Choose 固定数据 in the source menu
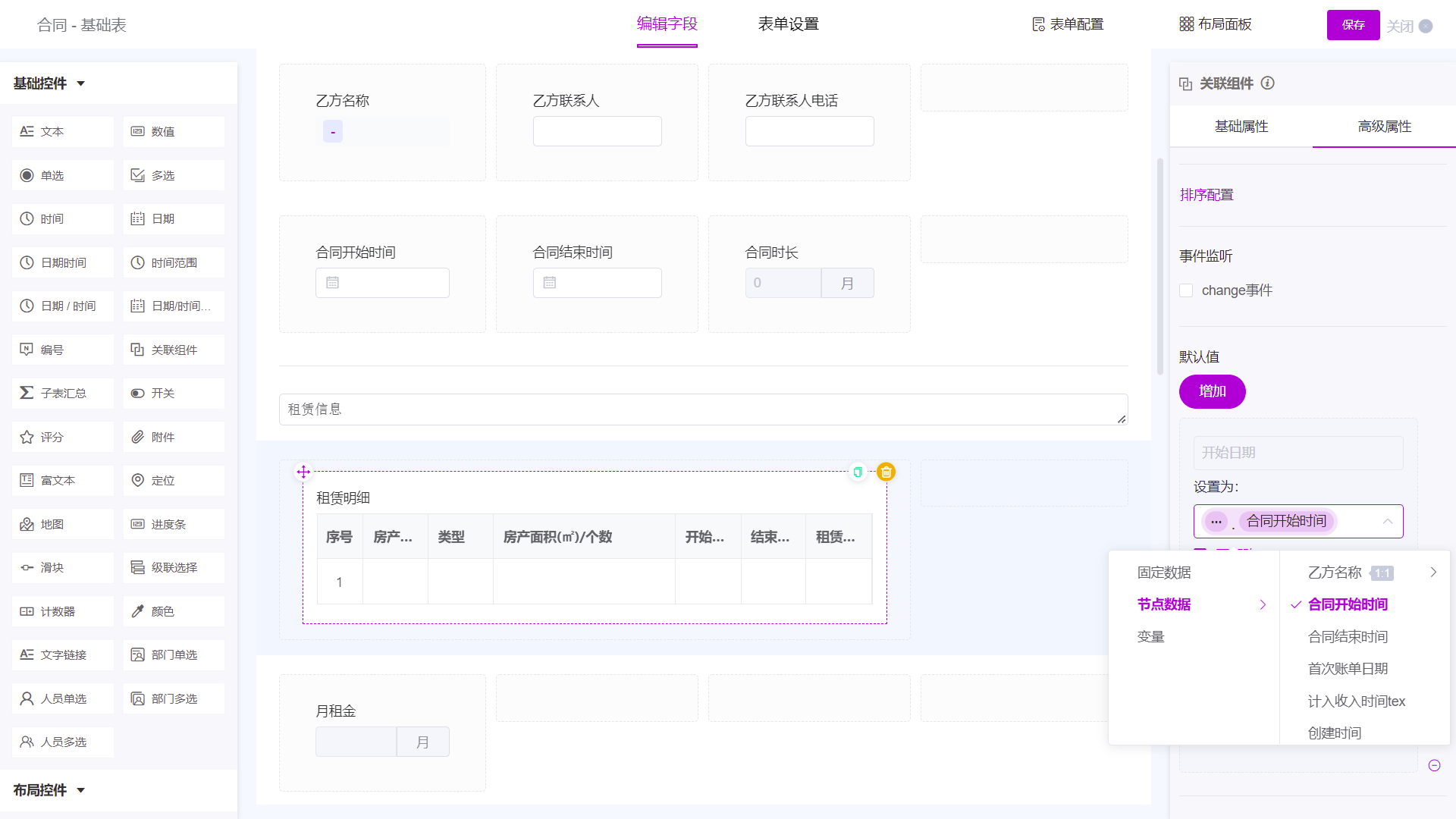 [x=1164, y=573]
